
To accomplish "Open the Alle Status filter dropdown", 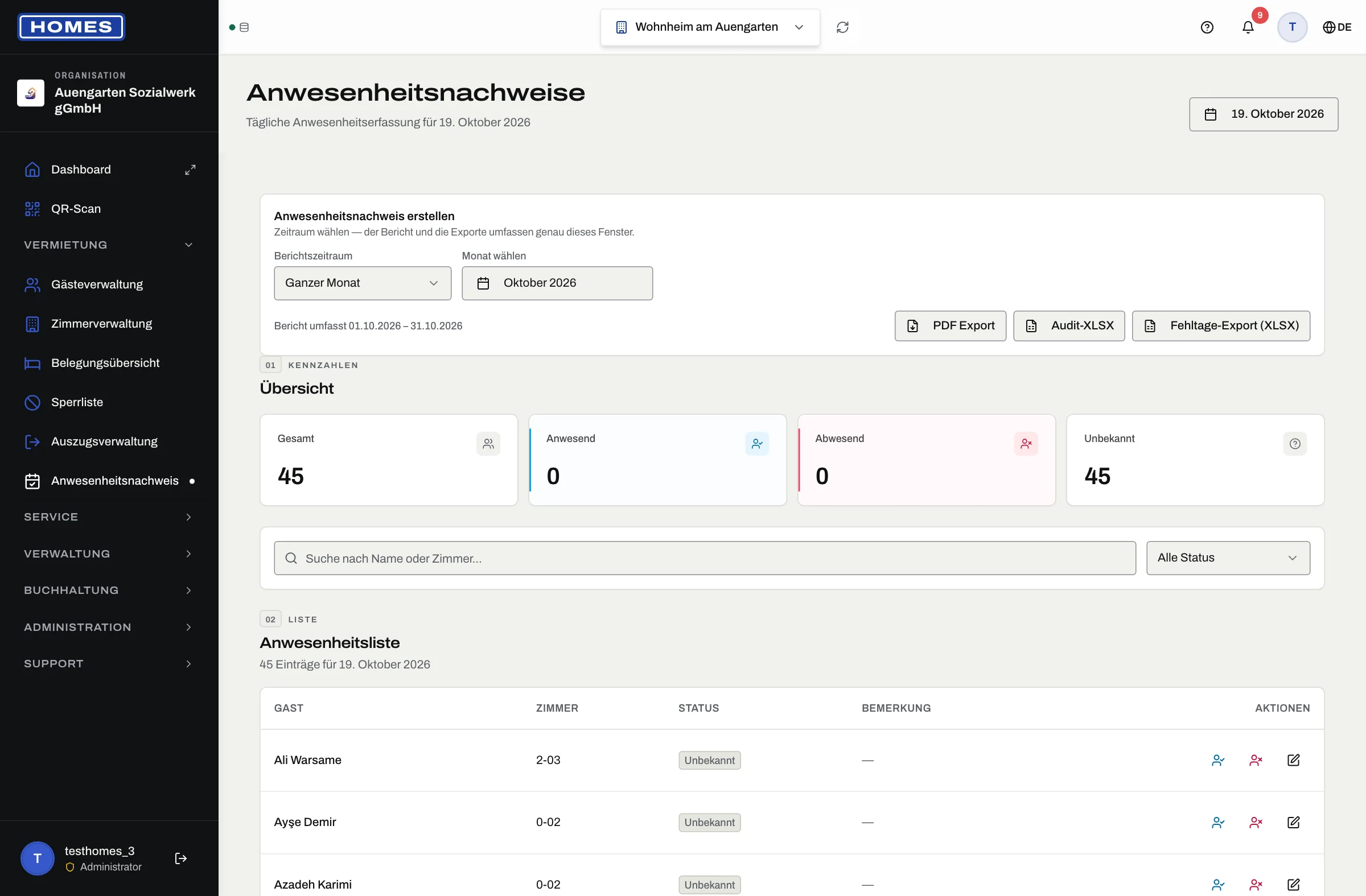I will 1228,558.
